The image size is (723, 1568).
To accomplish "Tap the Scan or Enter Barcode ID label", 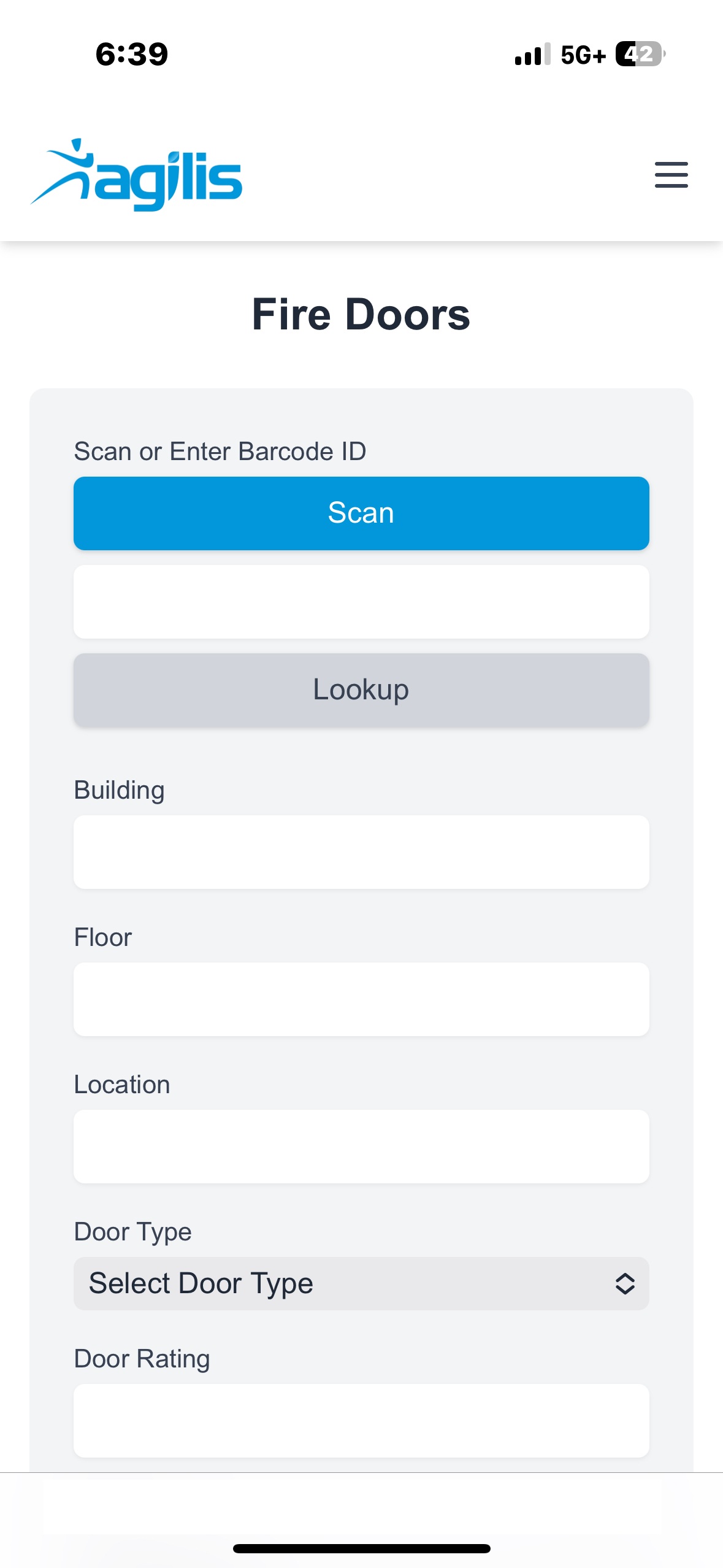I will [220, 452].
